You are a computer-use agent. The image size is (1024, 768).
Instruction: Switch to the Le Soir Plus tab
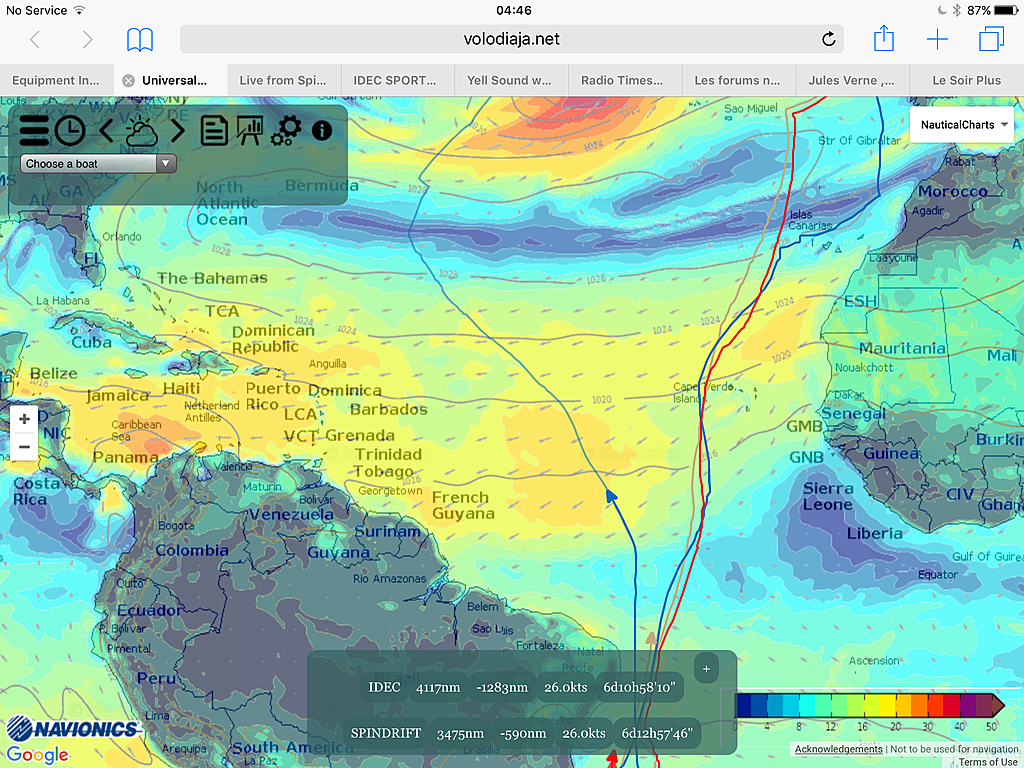tap(967, 80)
